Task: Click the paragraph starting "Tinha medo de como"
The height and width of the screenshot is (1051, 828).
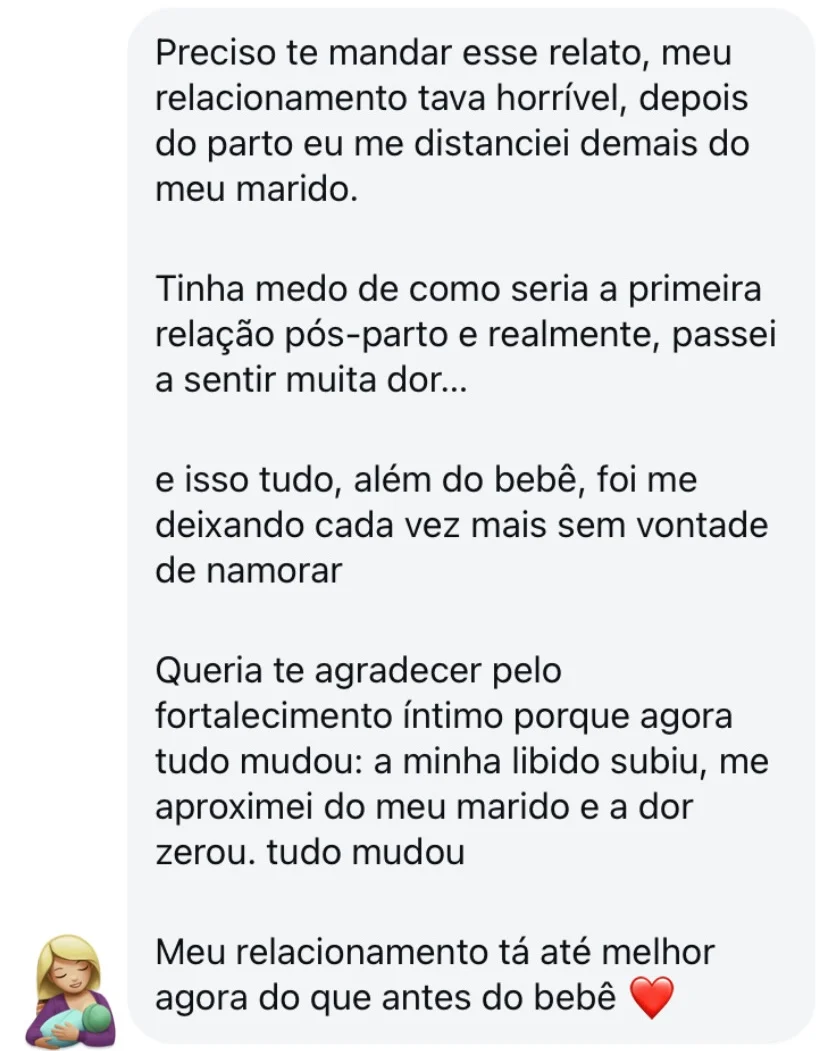Action: point(465,336)
